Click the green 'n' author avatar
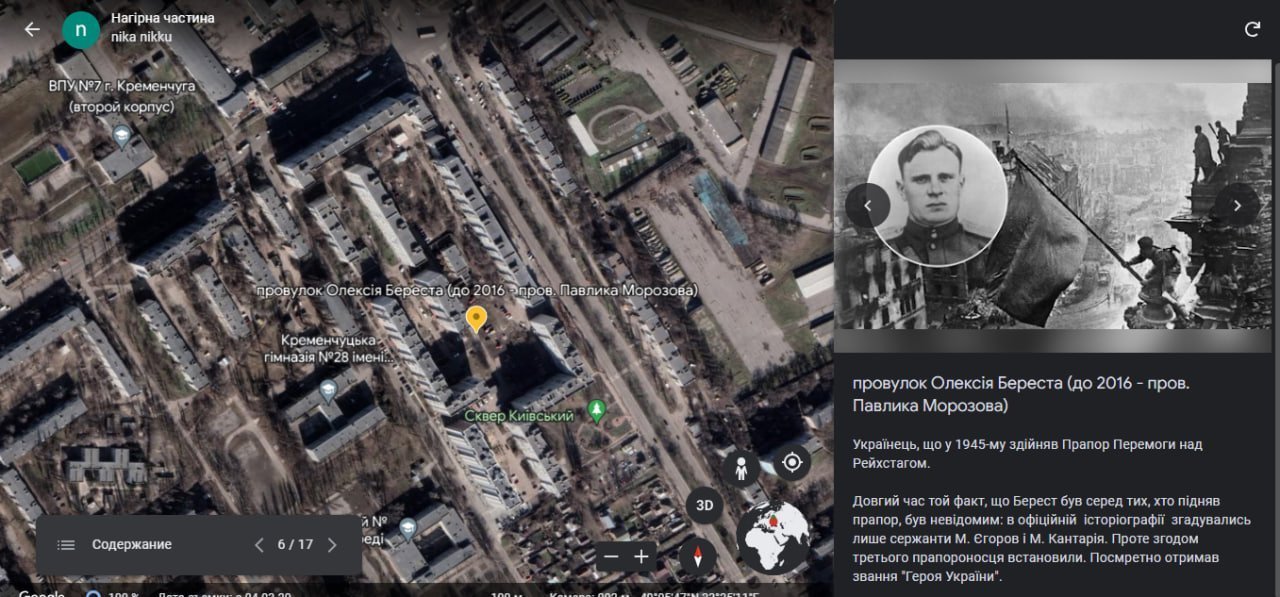This screenshot has width=1280, height=597. coord(81,29)
